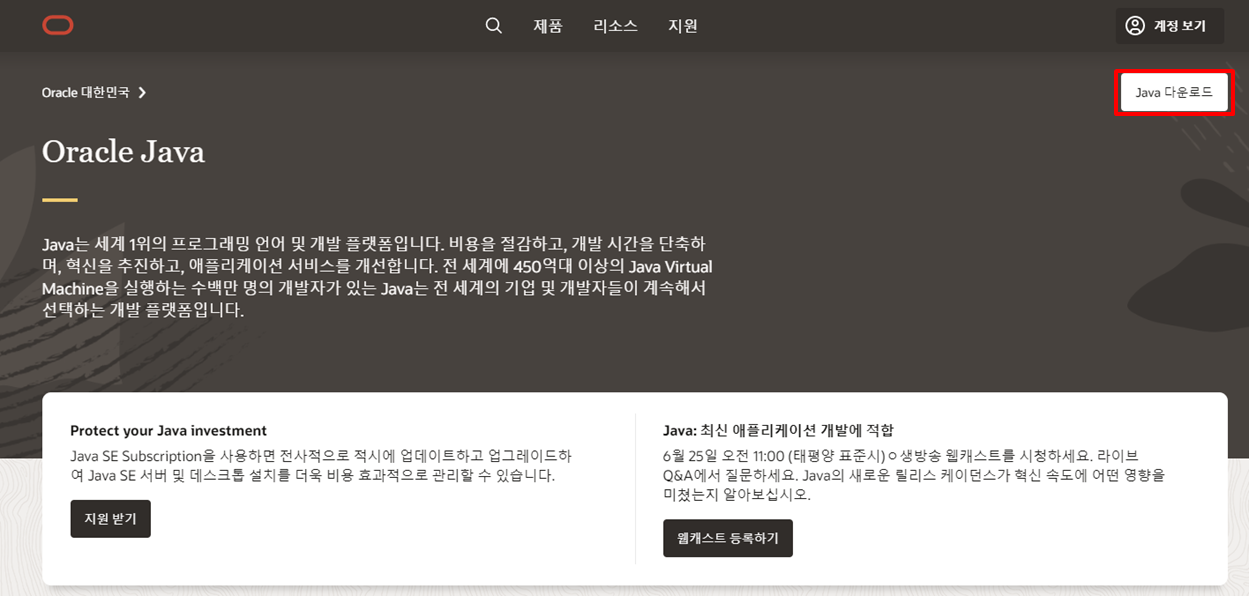Viewport: 1249px width, 596px height.
Task: Click the 계정 보기 button
Action: pyautogui.click(x=1169, y=26)
